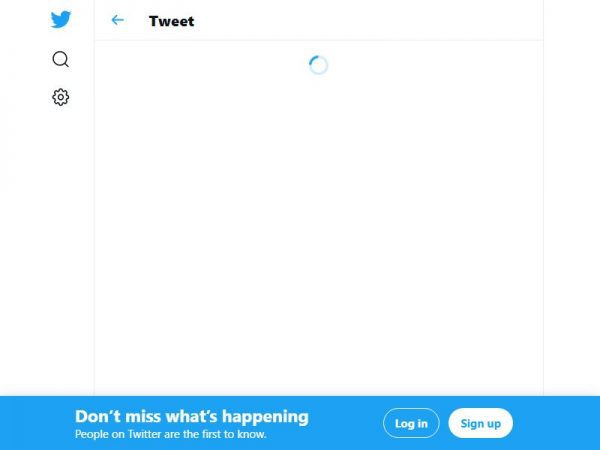Create an account with Sign up
Viewport: 600px width, 450px height.
[481, 423]
